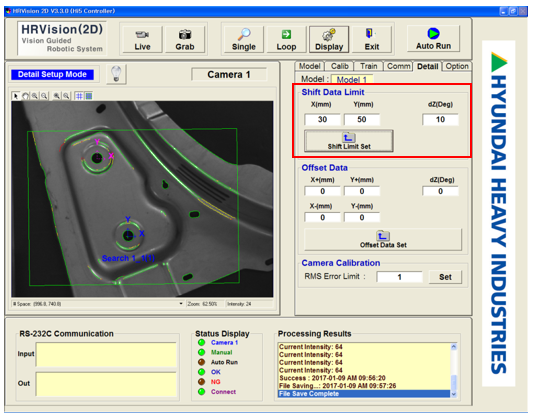Select the Success 09:56:20 result row

(x=364, y=378)
